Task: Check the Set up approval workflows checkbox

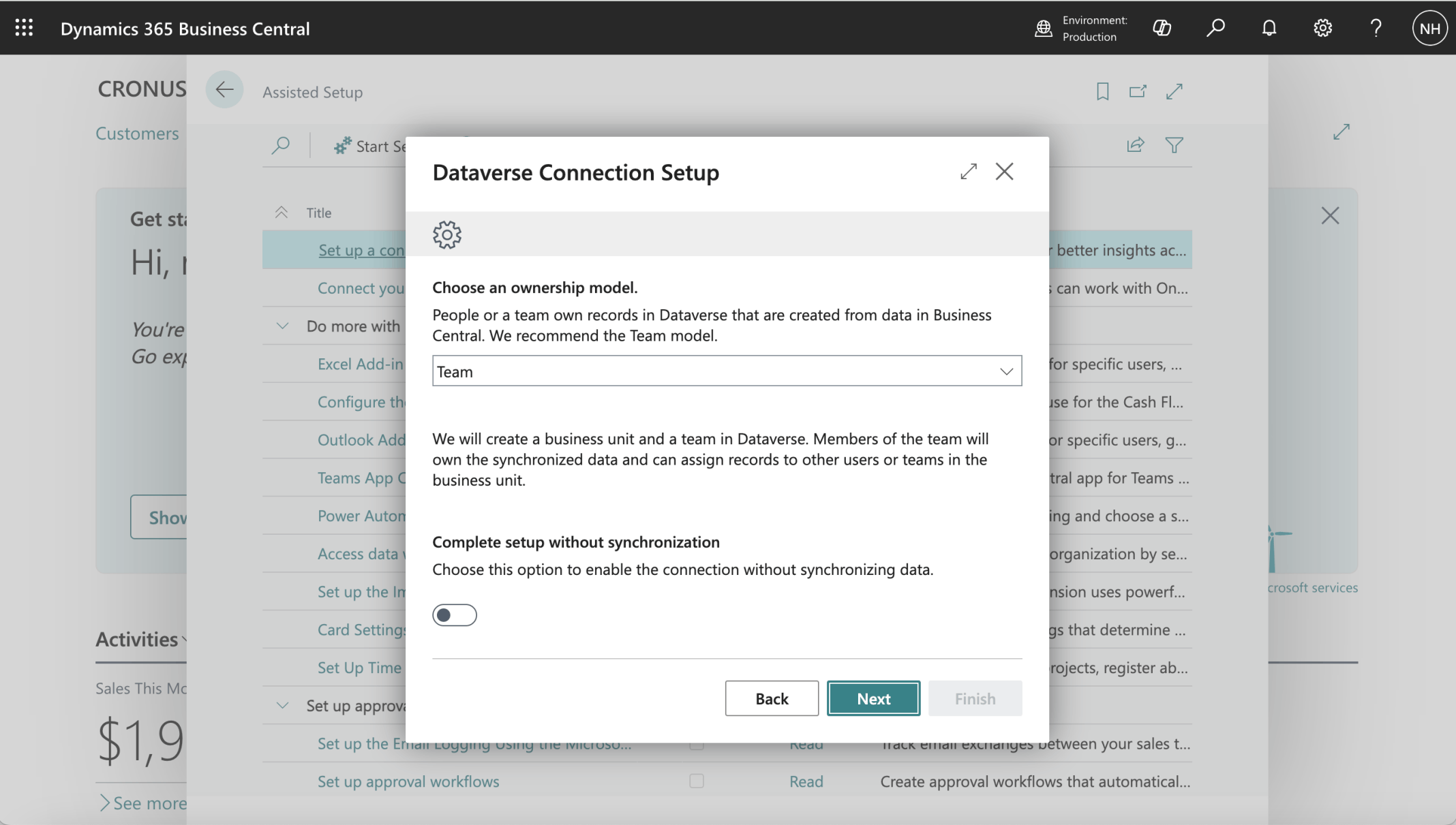Action: pos(696,781)
